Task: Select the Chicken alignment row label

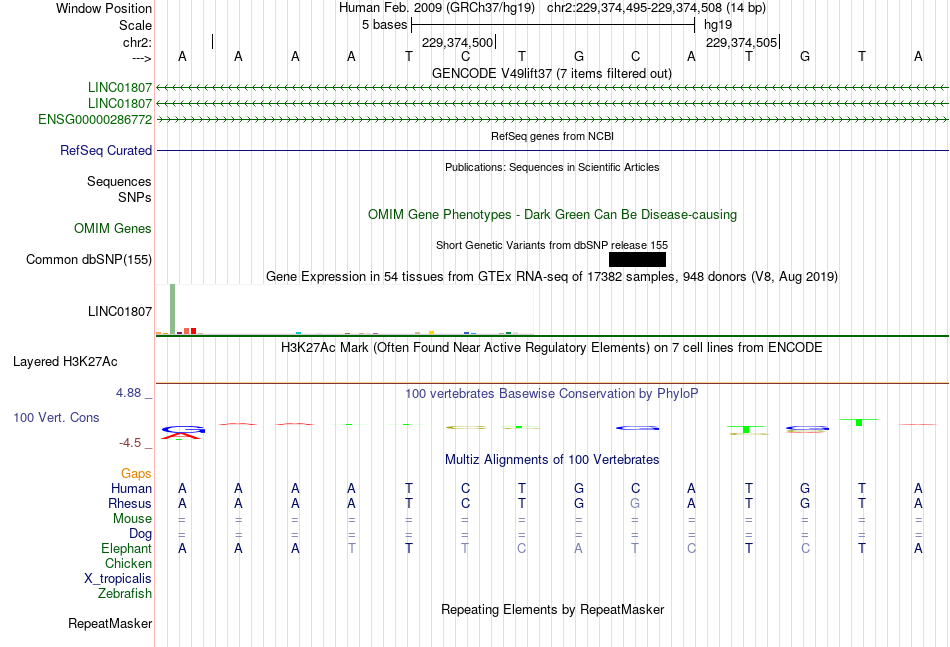Action: pos(128,563)
